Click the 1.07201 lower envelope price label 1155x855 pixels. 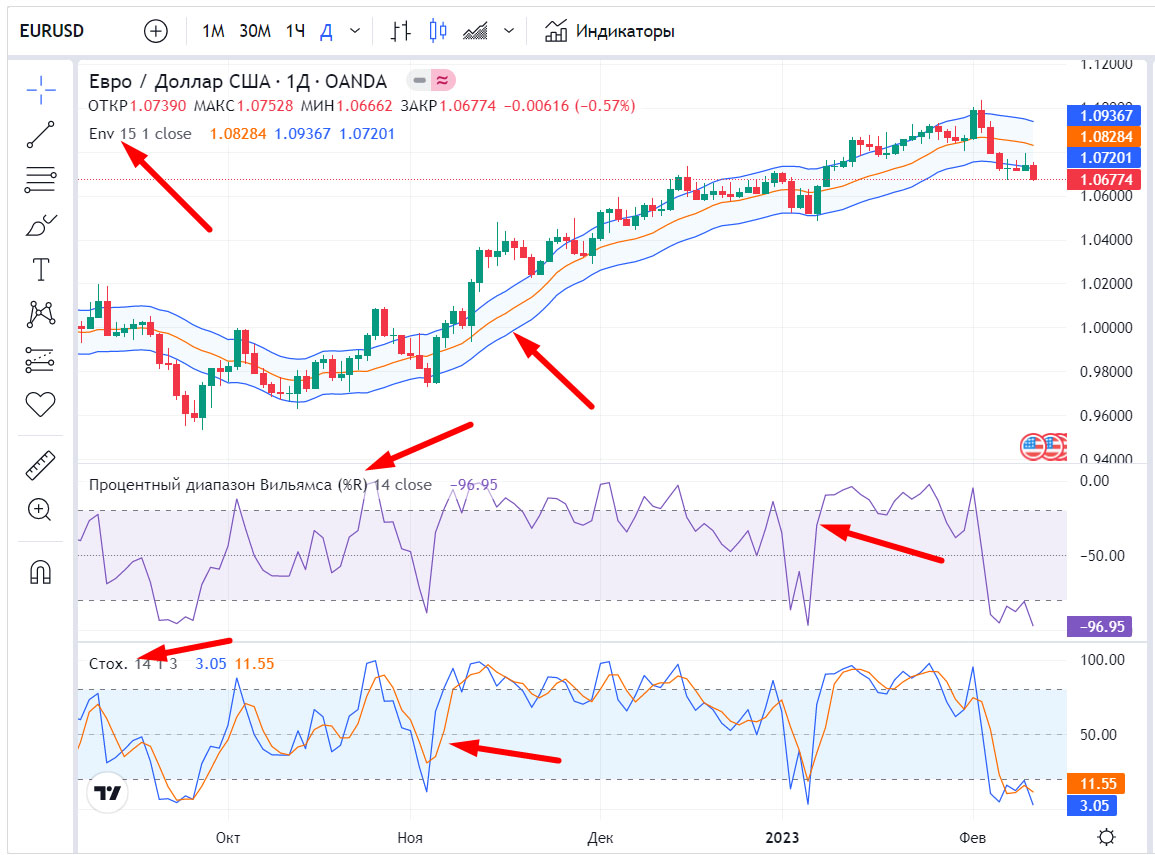click(1103, 158)
